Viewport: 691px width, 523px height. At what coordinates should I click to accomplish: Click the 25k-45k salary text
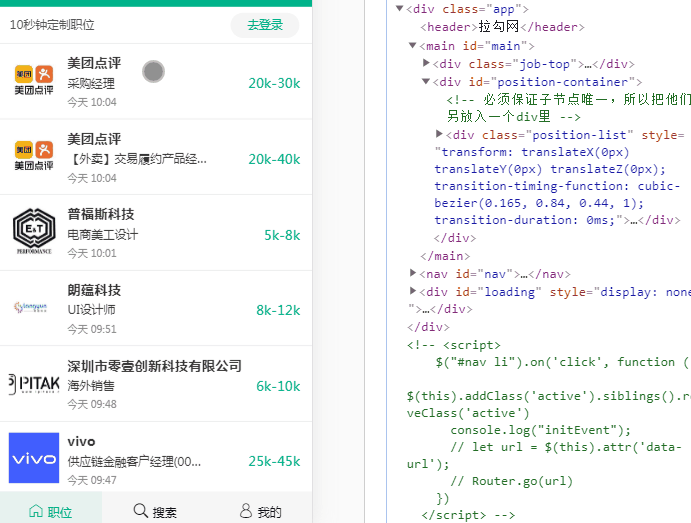pyautogui.click(x=274, y=461)
